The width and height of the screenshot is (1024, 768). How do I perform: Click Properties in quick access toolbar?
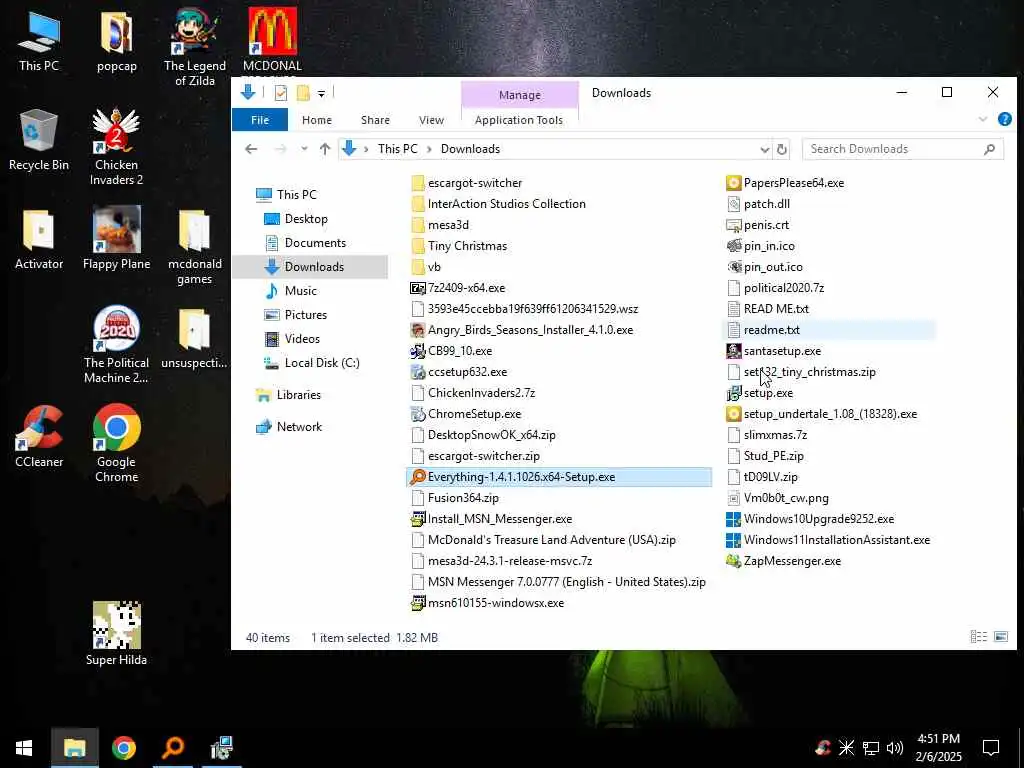click(x=281, y=93)
